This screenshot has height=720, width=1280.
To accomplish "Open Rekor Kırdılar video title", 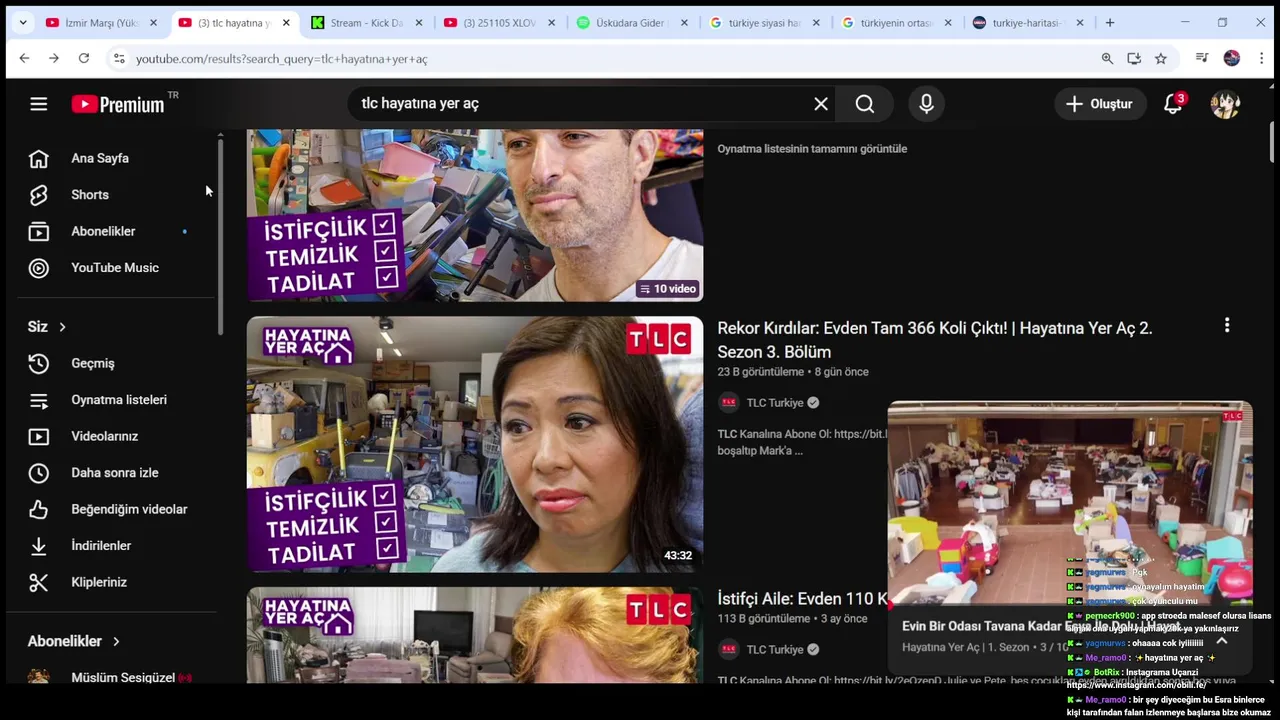I will click(x=935, y=340).
